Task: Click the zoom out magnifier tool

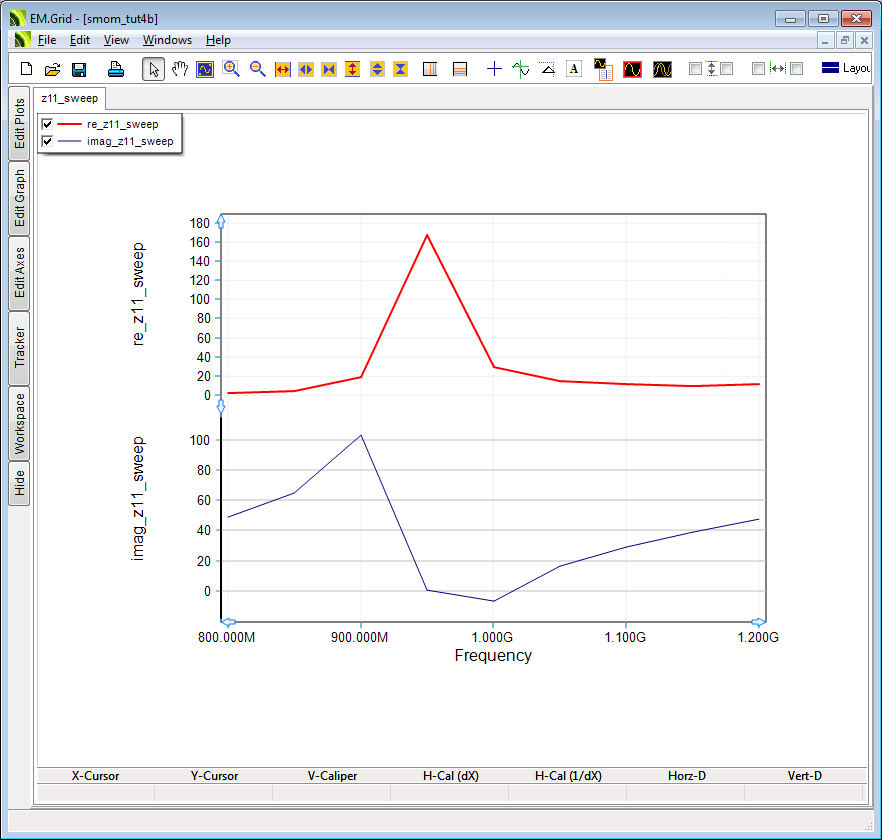Action: tap(257, 69)
